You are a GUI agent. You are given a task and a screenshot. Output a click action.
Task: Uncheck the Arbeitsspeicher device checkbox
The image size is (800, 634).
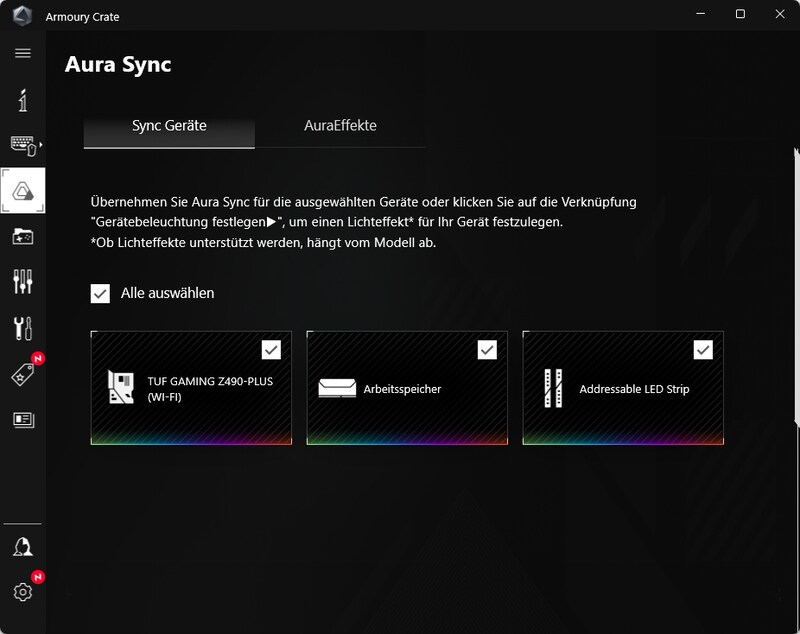(487, 349)
